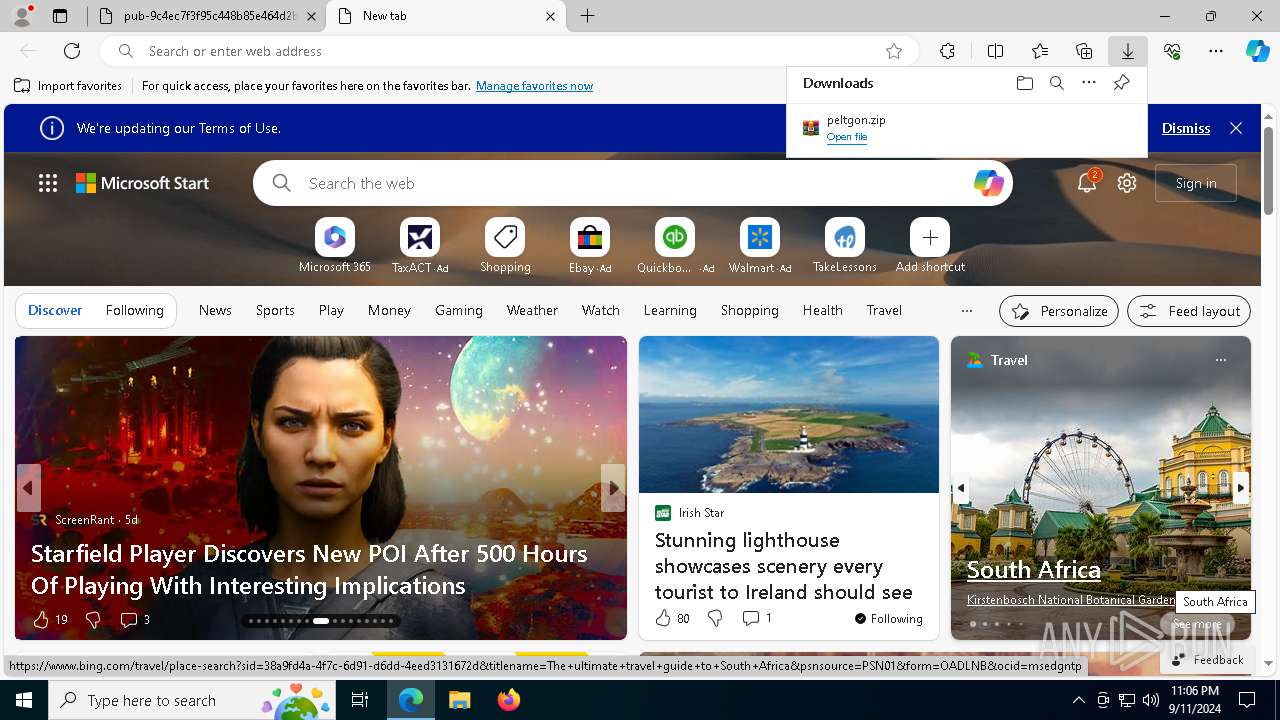Open the notifications bell
The width and height of the screenshot is (1280, 720).
click(1087, 183)
